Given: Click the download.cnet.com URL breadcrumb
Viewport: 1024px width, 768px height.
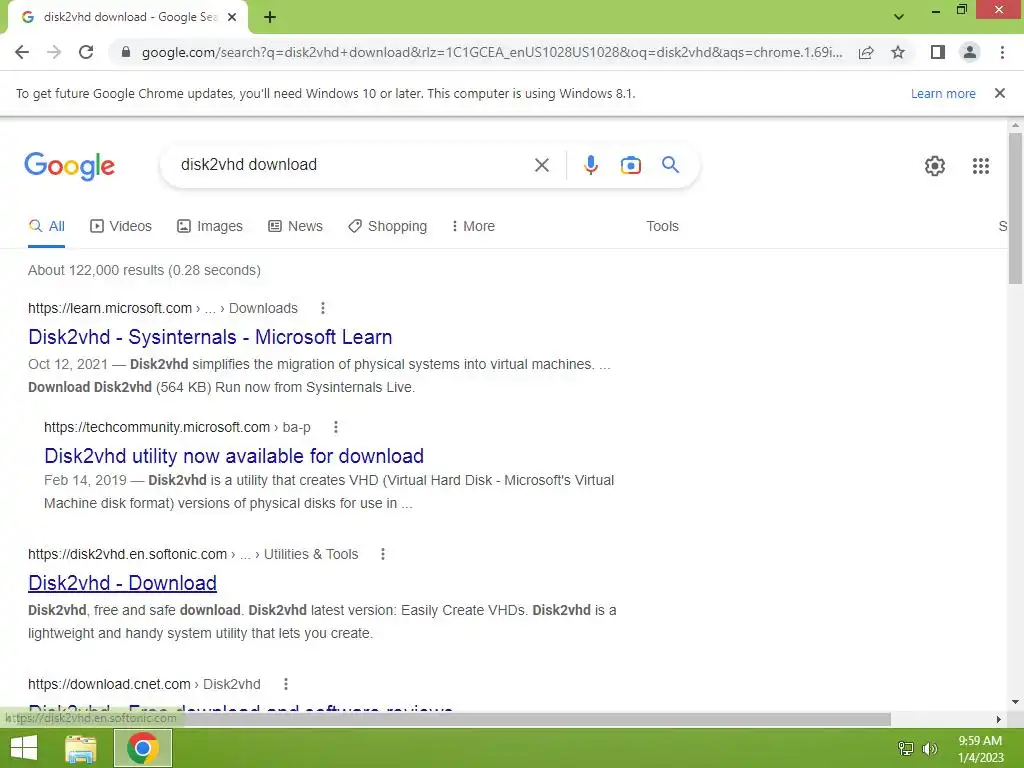Looking at the screenshot, I should 144,684.
